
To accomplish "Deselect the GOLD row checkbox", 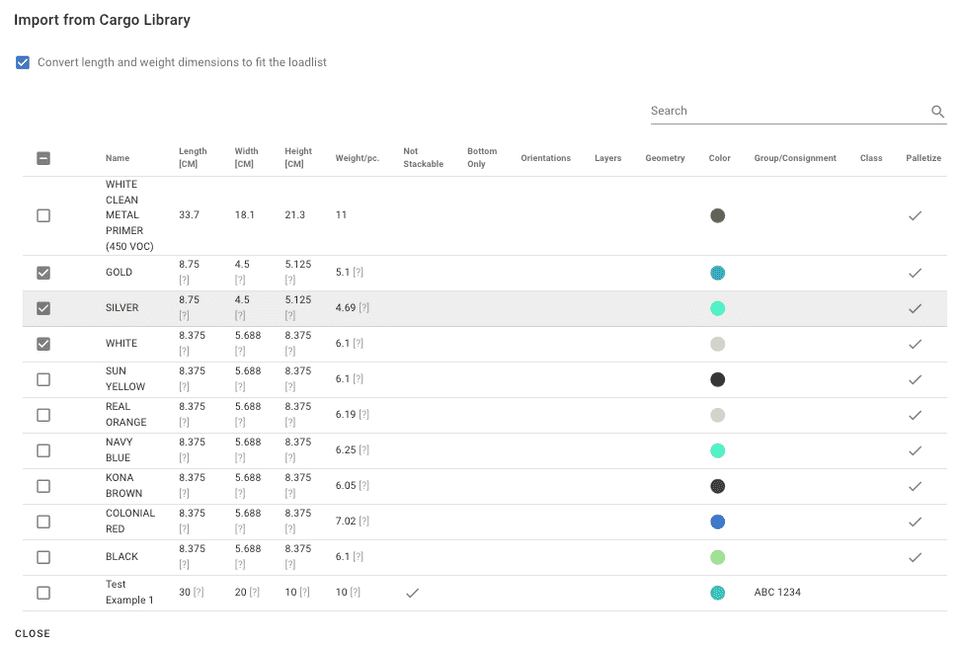I will (43, 273).
